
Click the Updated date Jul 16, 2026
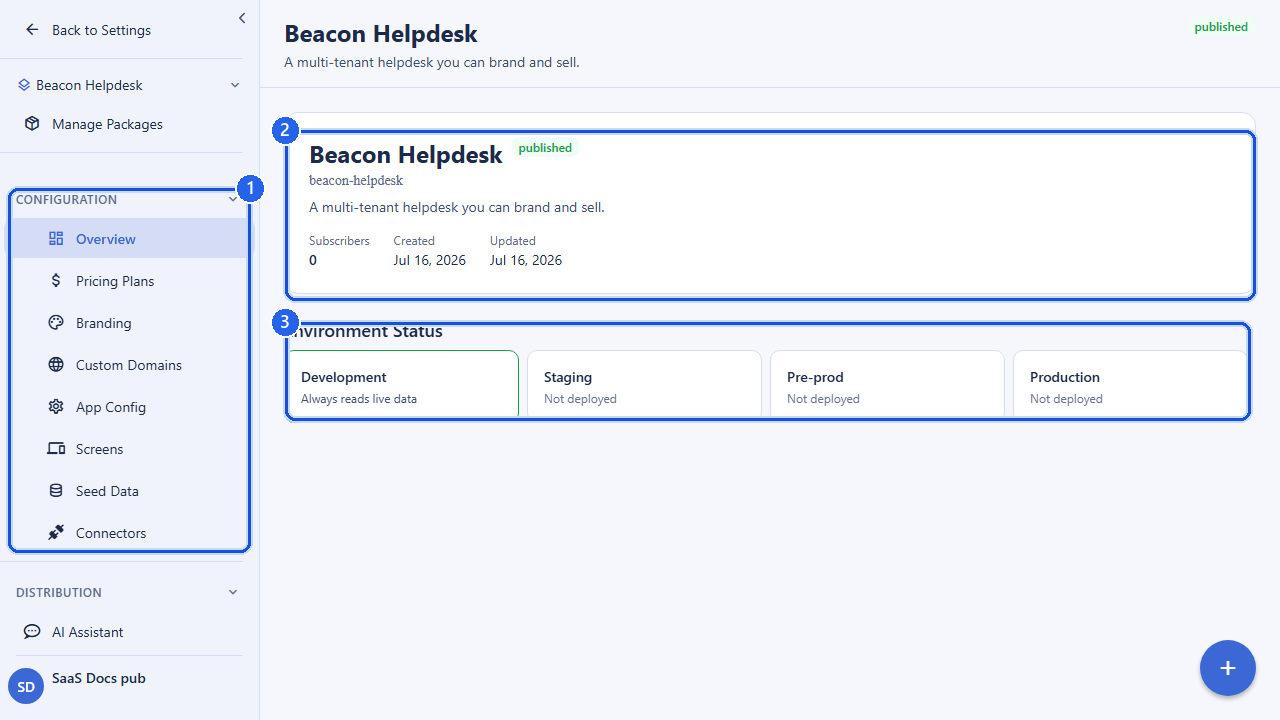[x=526, y=260]
